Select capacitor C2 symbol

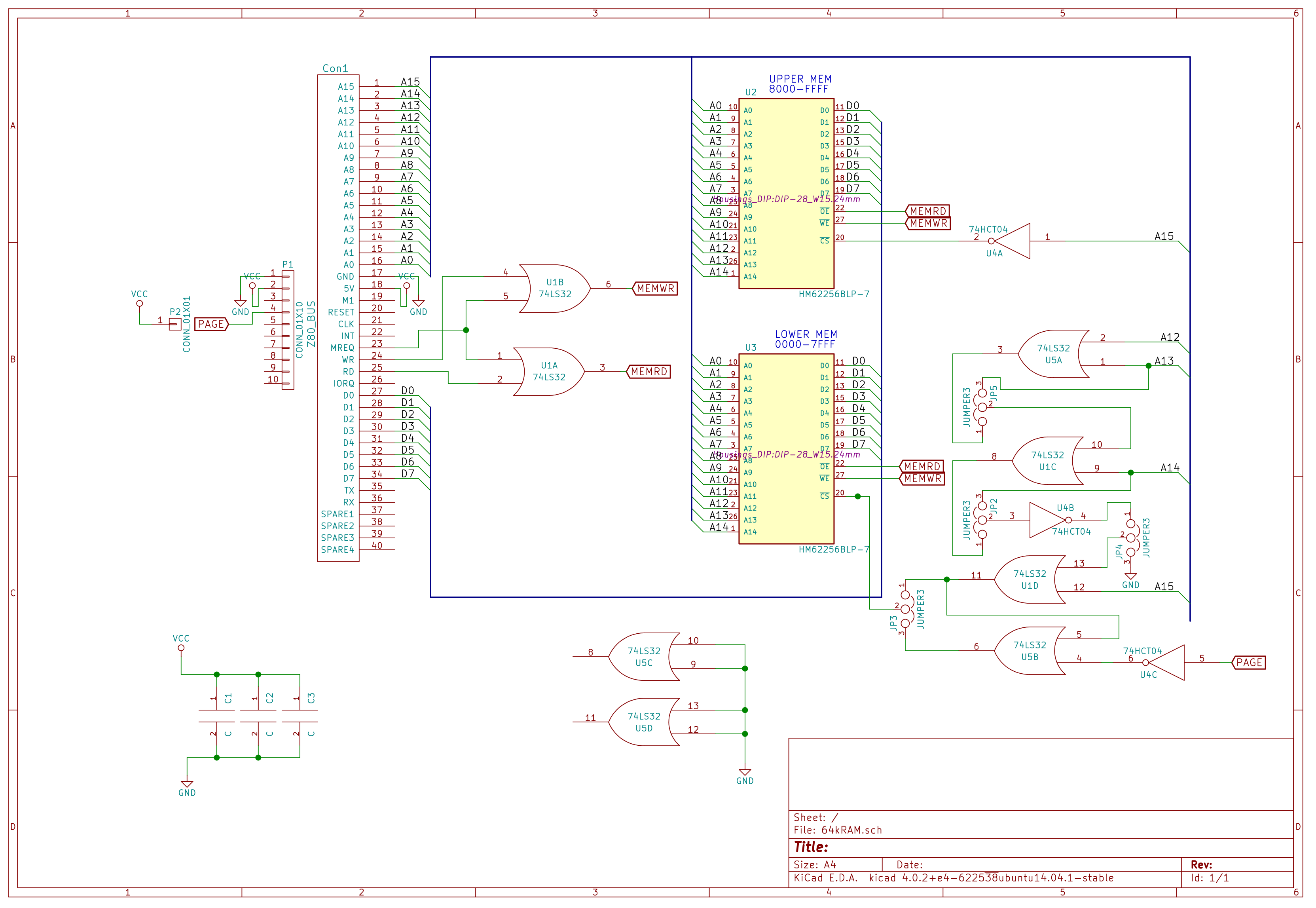[x=258, y=716]
